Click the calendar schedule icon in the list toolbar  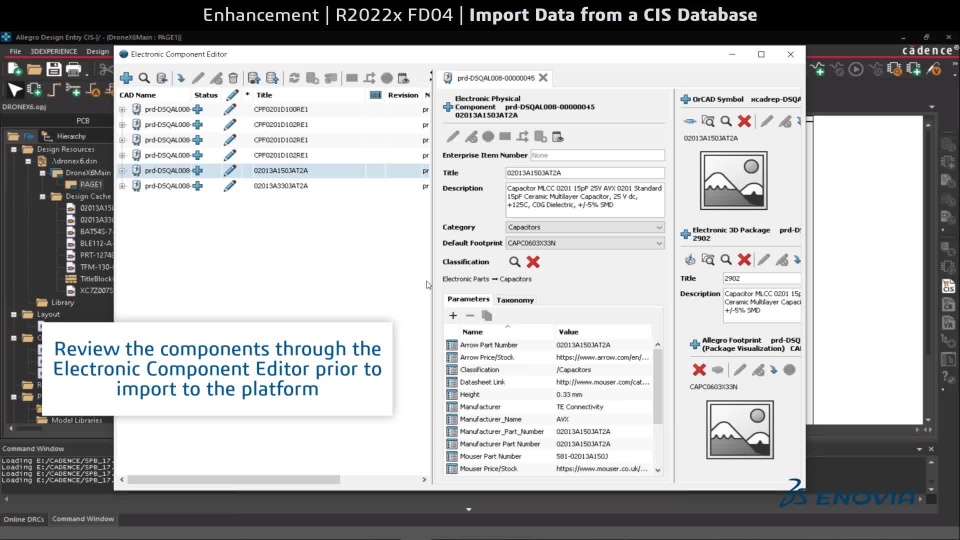pyautogui.click(x=403, y=78)
